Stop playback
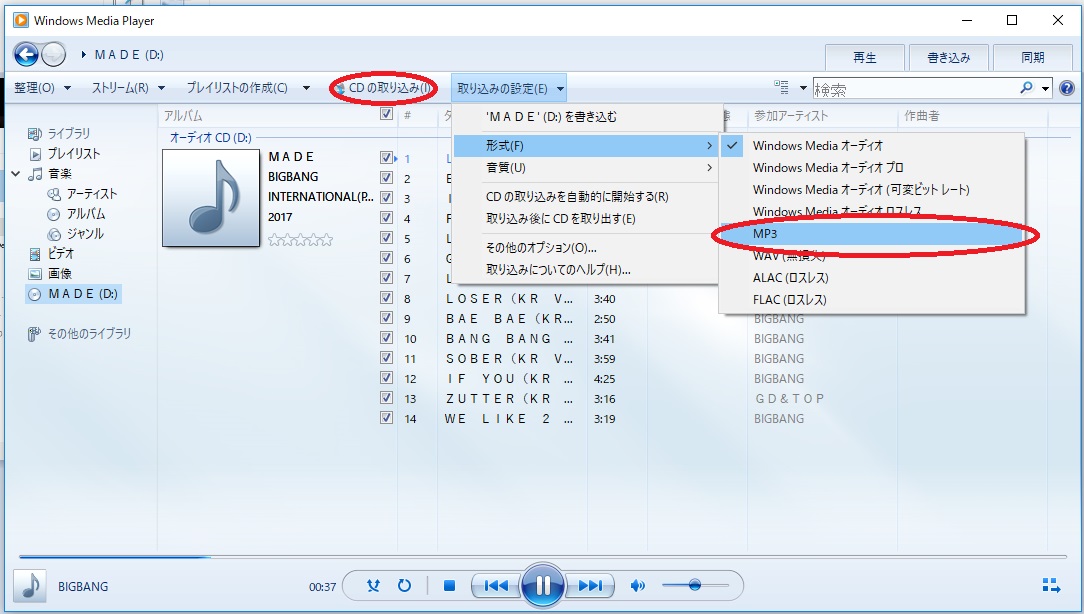1084x614 pixels. (449, 586)
